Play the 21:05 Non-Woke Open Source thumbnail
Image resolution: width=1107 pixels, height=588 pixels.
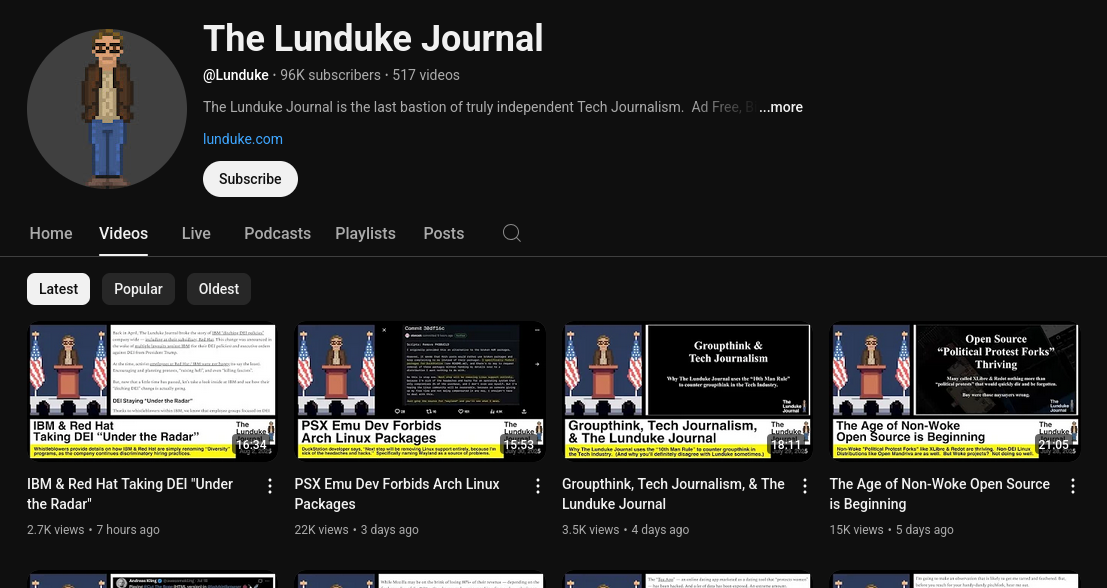click(955, 392)
